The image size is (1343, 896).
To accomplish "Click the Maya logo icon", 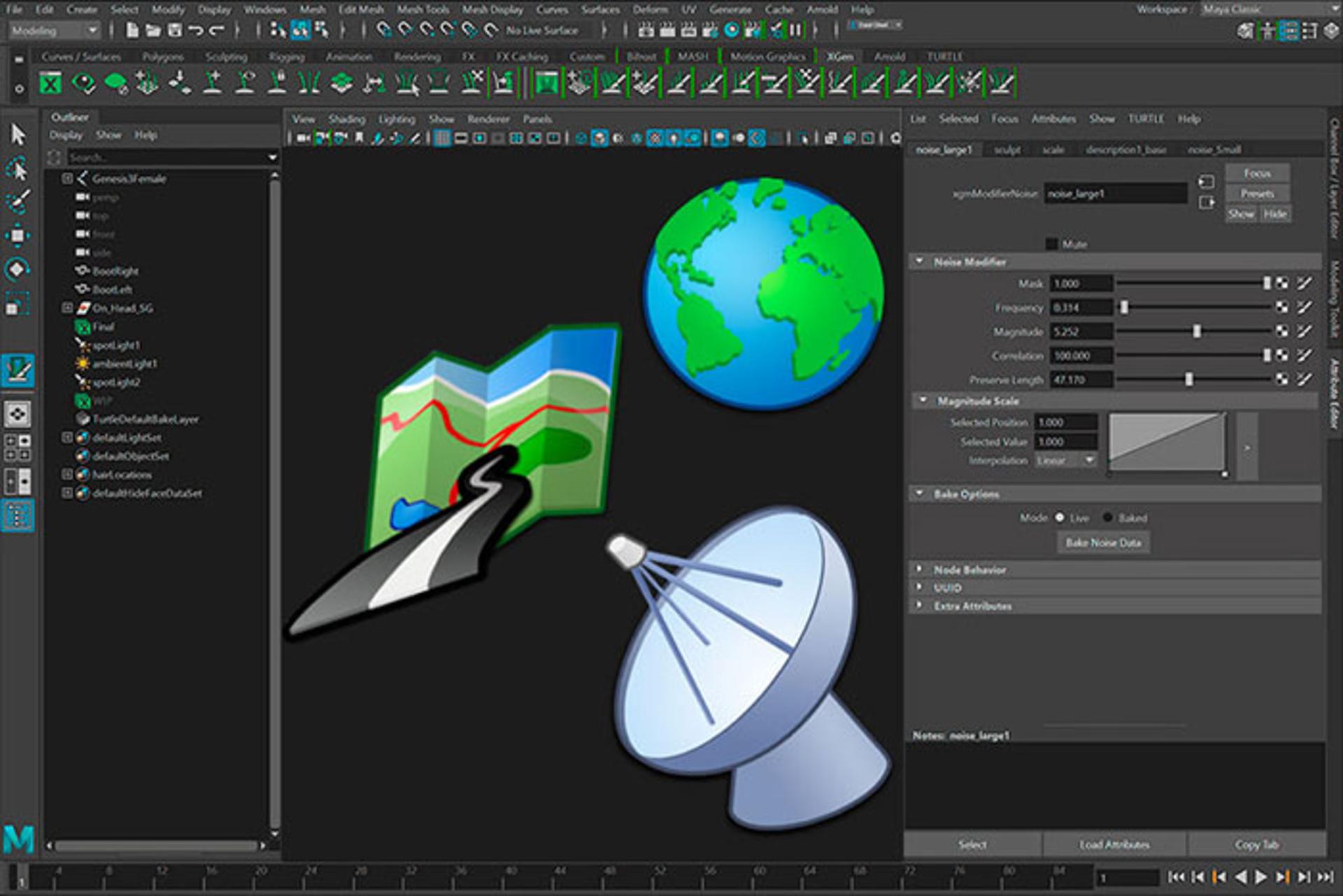I will click(18, 839).
